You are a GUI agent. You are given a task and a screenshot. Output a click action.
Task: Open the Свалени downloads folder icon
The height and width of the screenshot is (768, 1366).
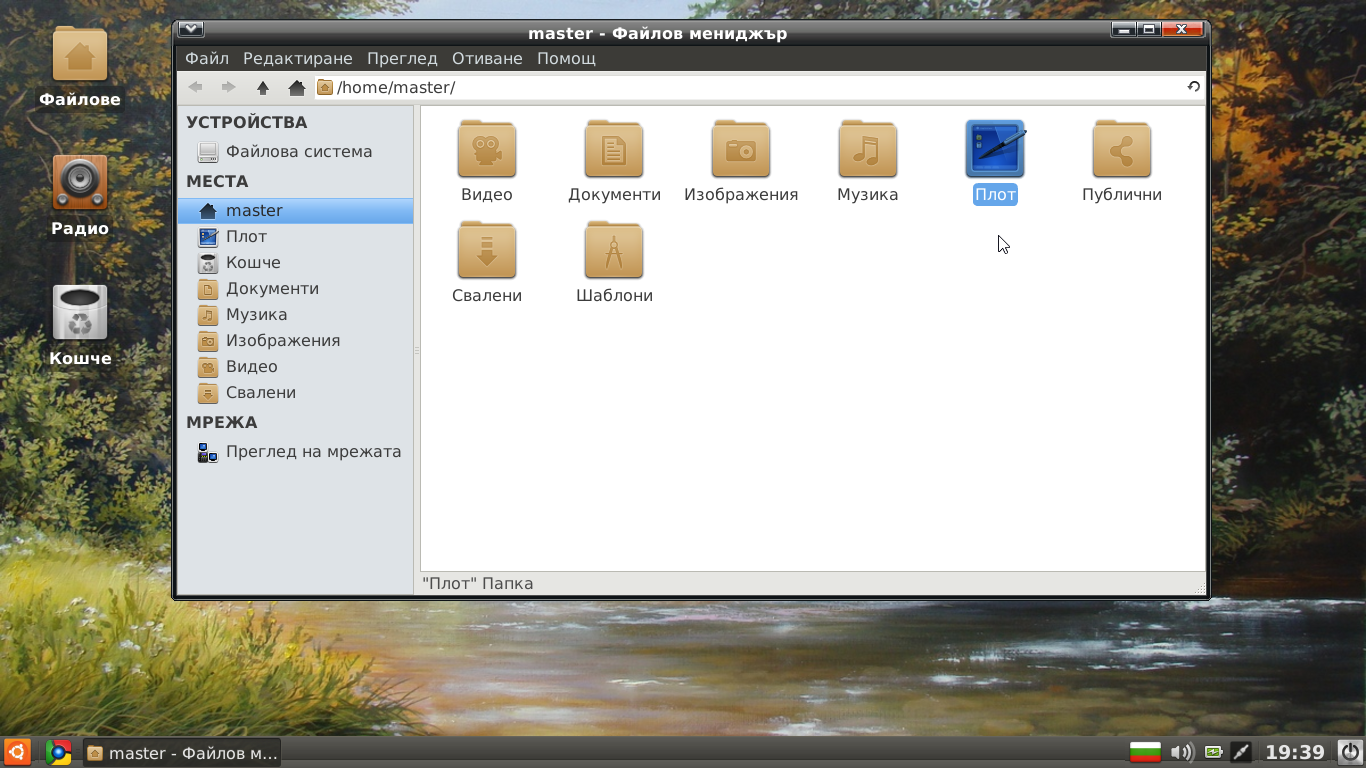click(487, 250)
